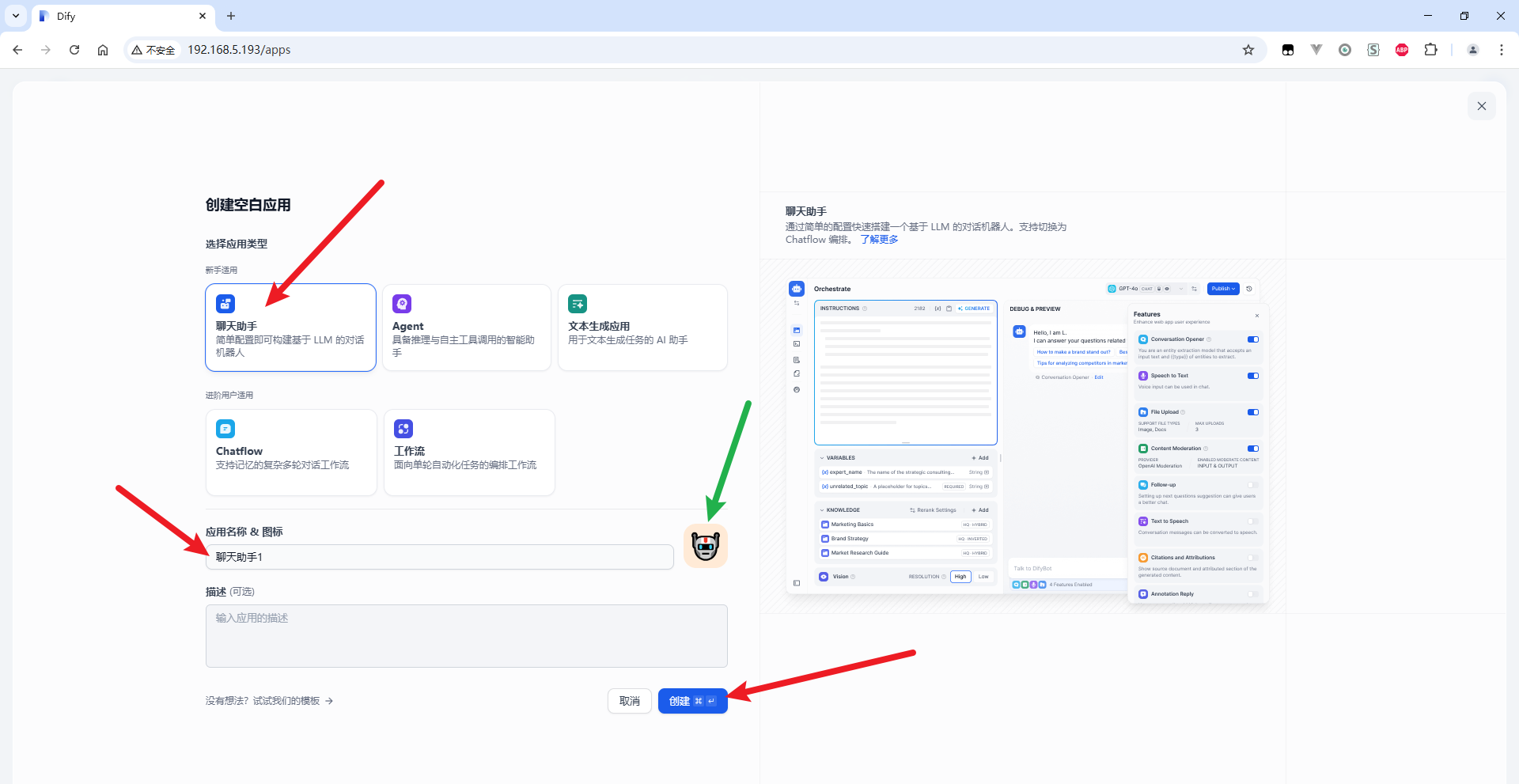
Task: Open the 没有想法？试试我们的模板 link
Action: [269, 701]
